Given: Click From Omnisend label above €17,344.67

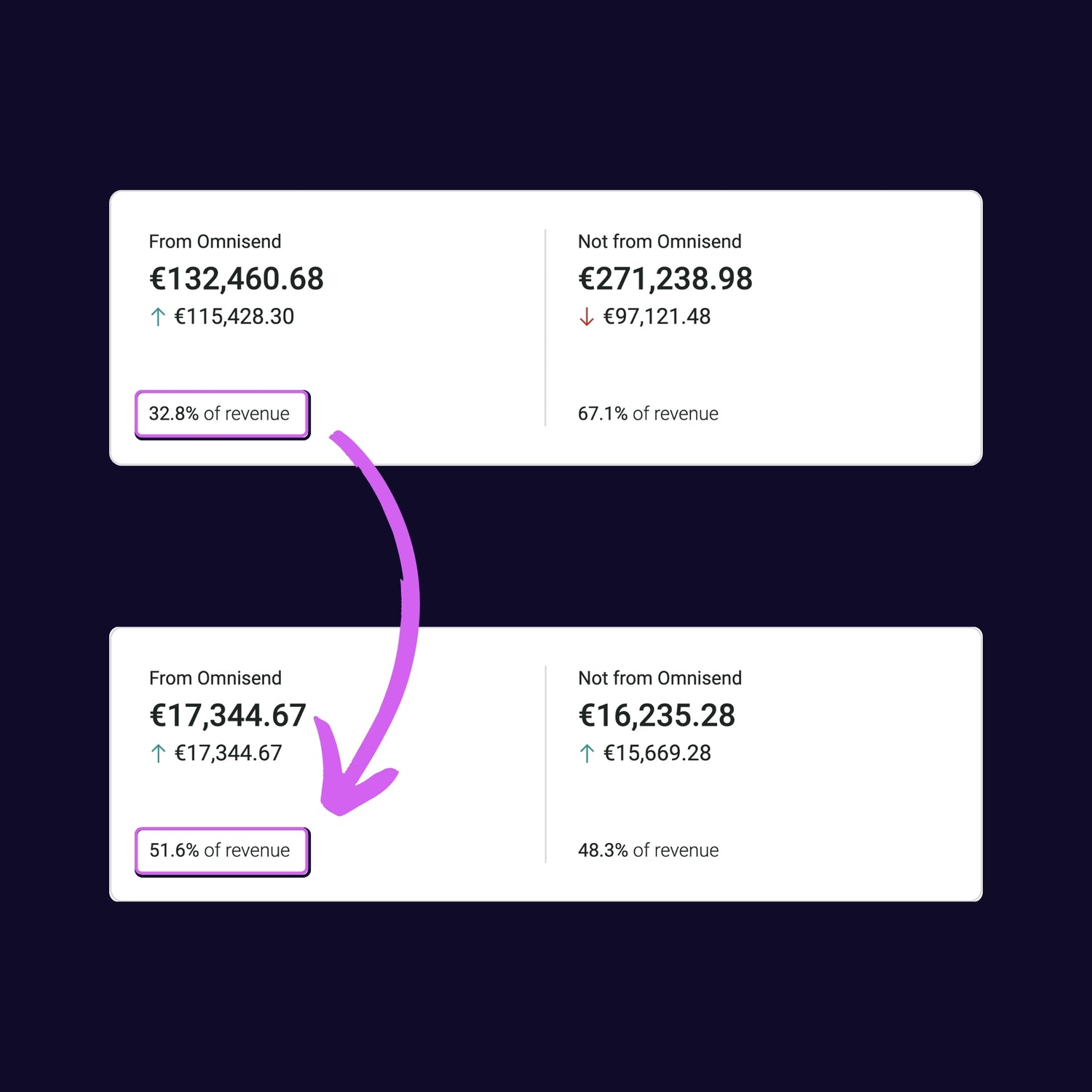Looking at the screenshot, I should [x=215, y=678].
